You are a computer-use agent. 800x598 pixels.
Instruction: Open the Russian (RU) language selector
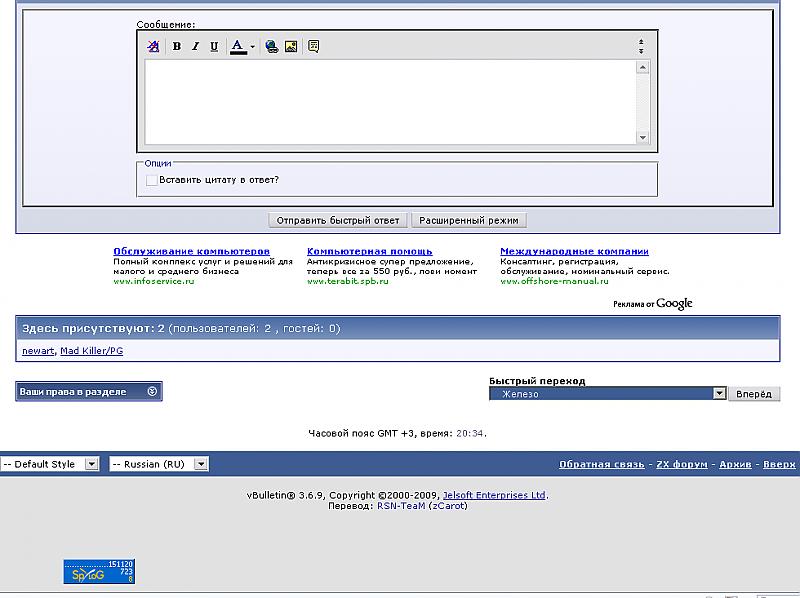200,464
